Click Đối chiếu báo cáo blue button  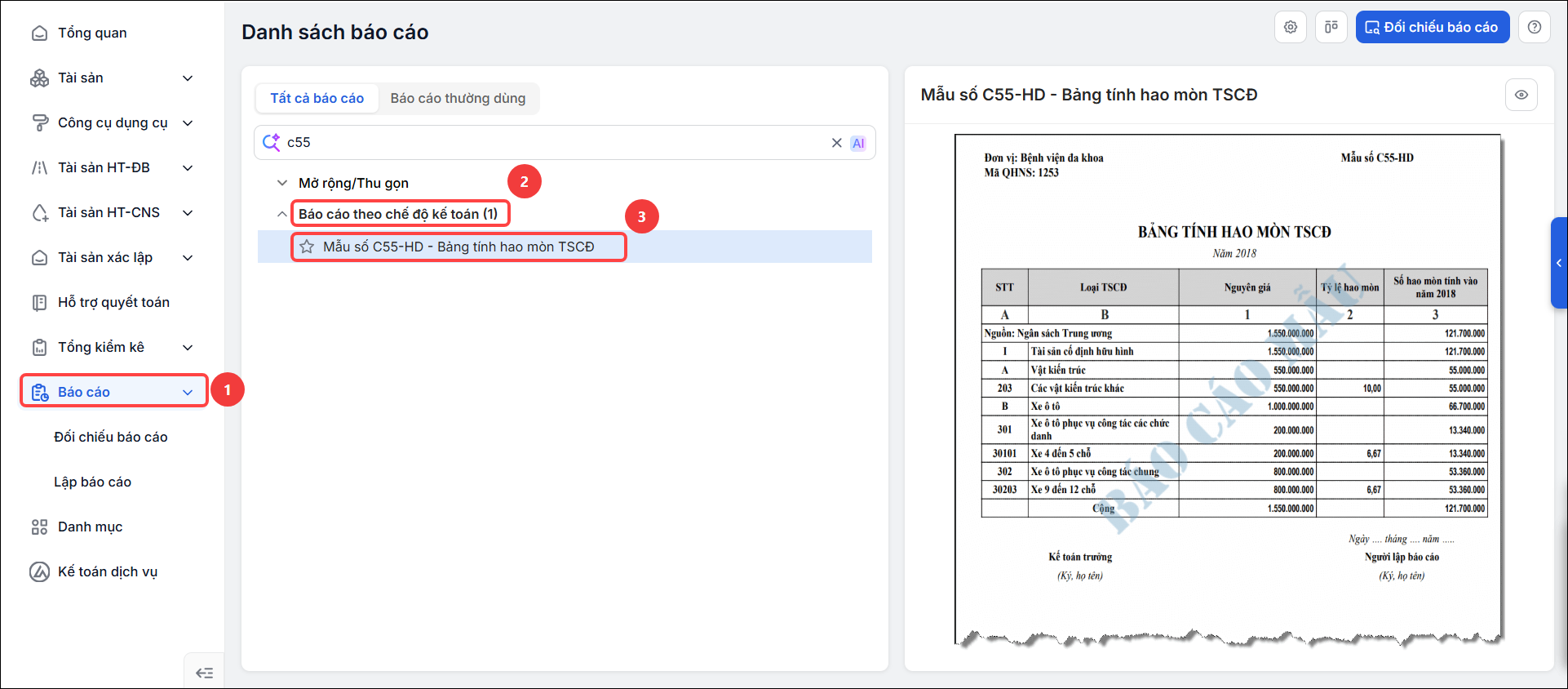tap(1433, 27)
